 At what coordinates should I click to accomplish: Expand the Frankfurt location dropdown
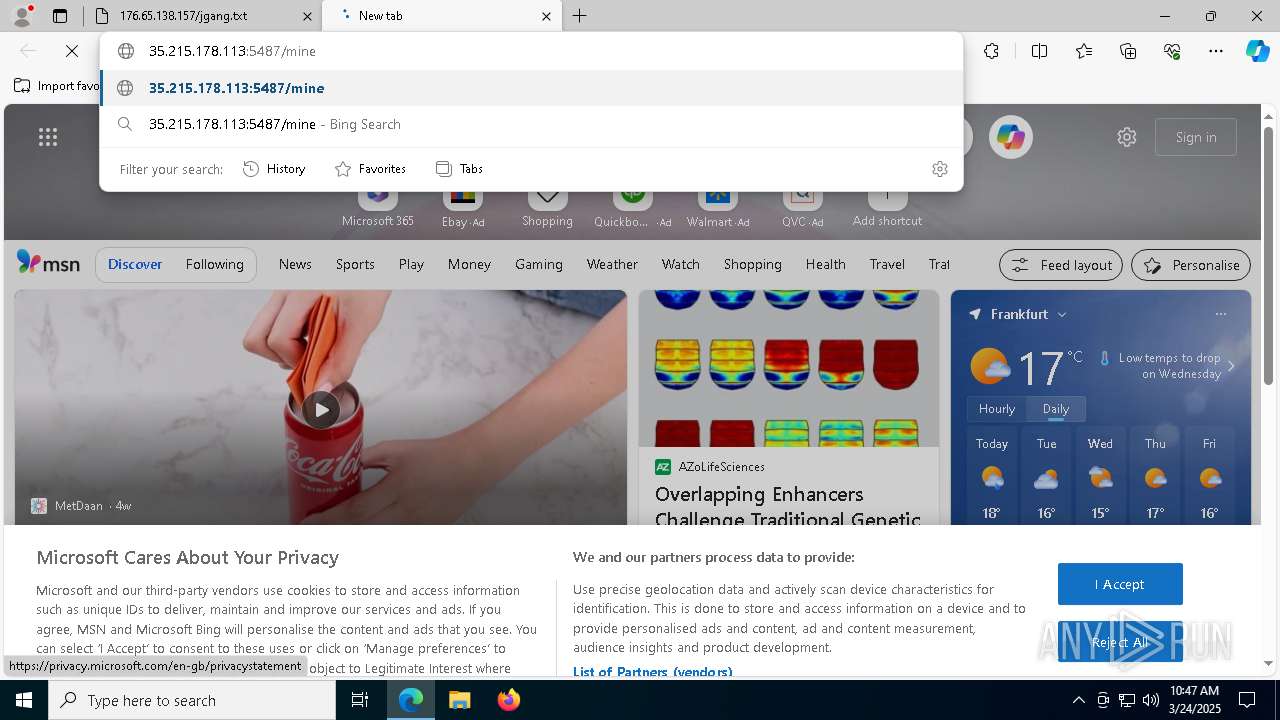click(1062, 314)
